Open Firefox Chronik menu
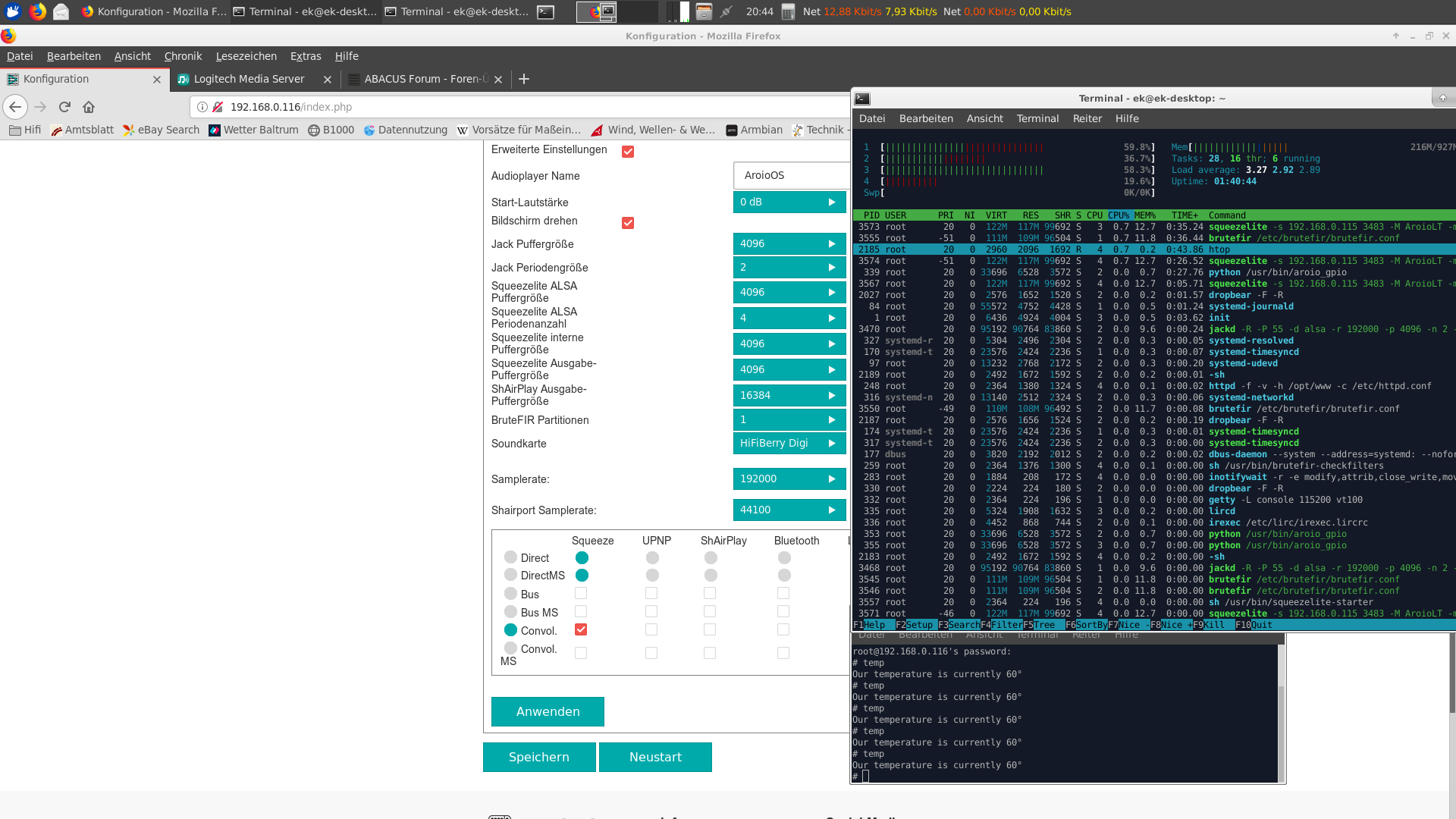Viewport: 1456px width, 819px height. pyautogui.click(x=183, y=56)
